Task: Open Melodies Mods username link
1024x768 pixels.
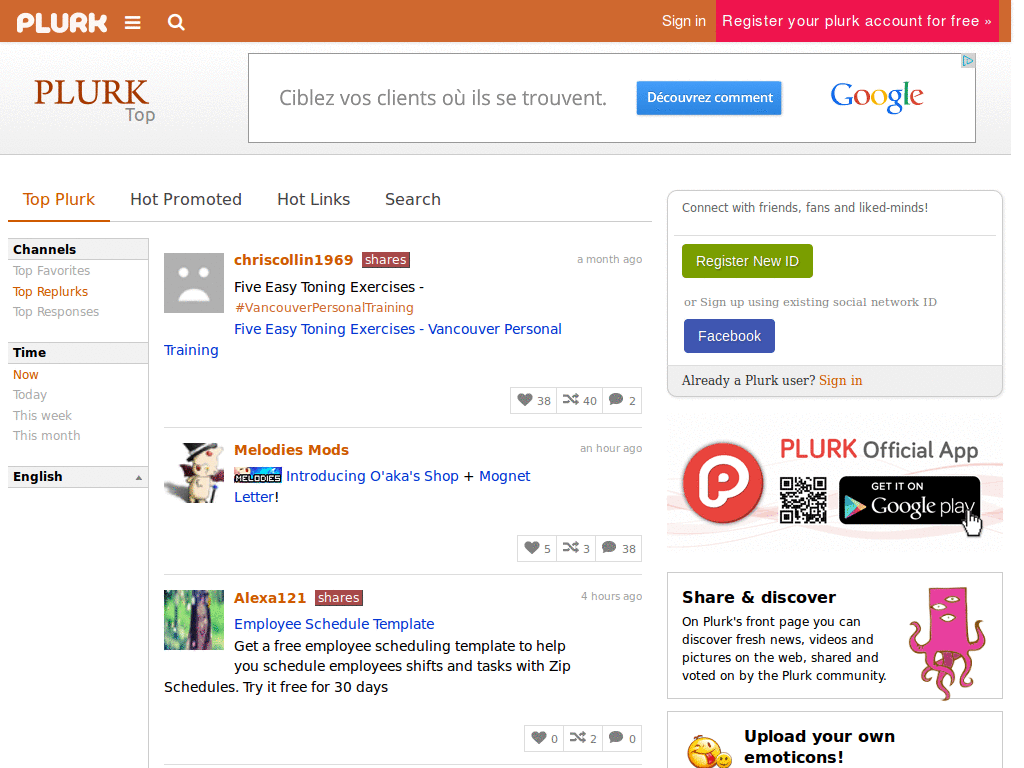Action: (x=291, y=450)
